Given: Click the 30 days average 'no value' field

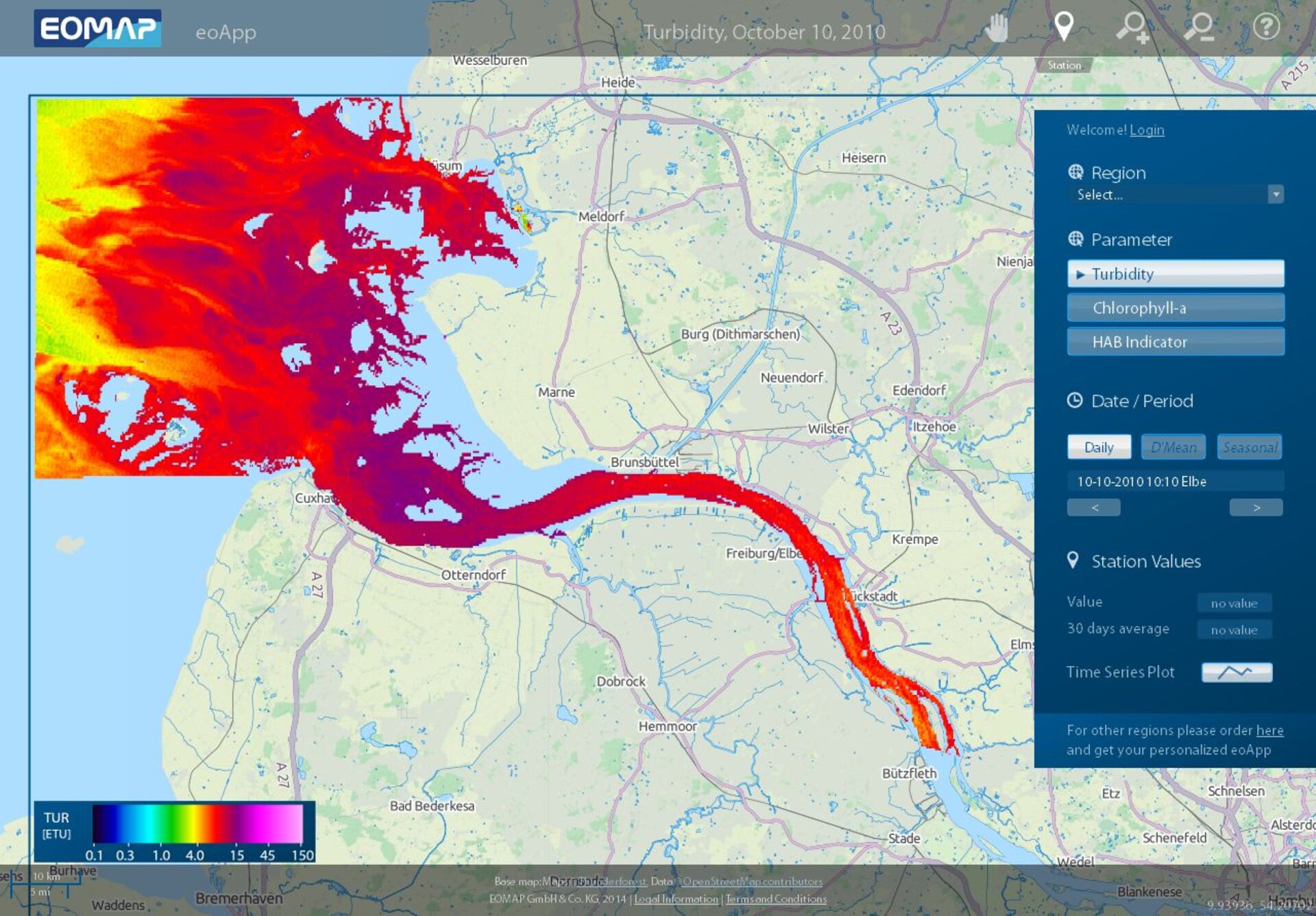Looking at the screenshot, I should pos(1234,630).
